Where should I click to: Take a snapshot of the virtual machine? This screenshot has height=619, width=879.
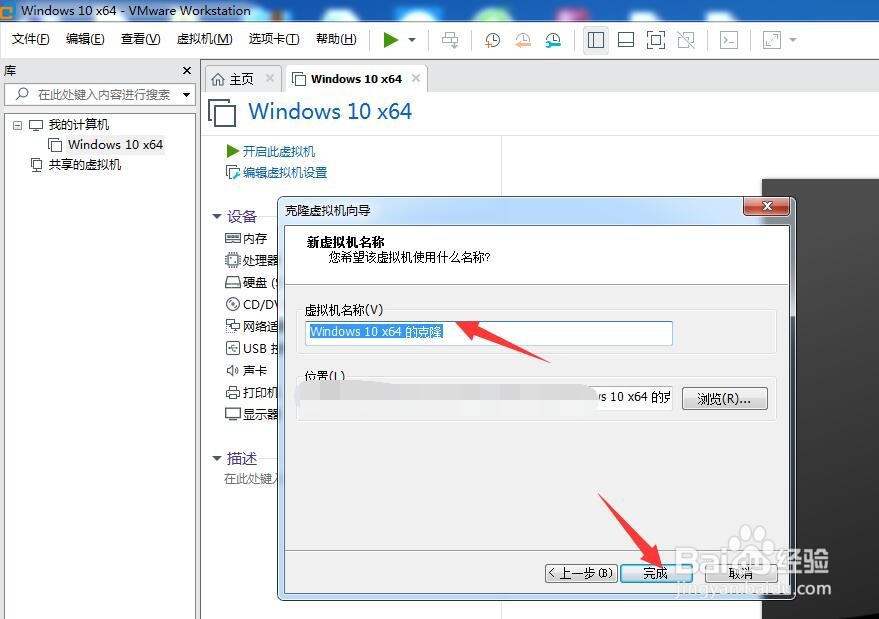491,40
